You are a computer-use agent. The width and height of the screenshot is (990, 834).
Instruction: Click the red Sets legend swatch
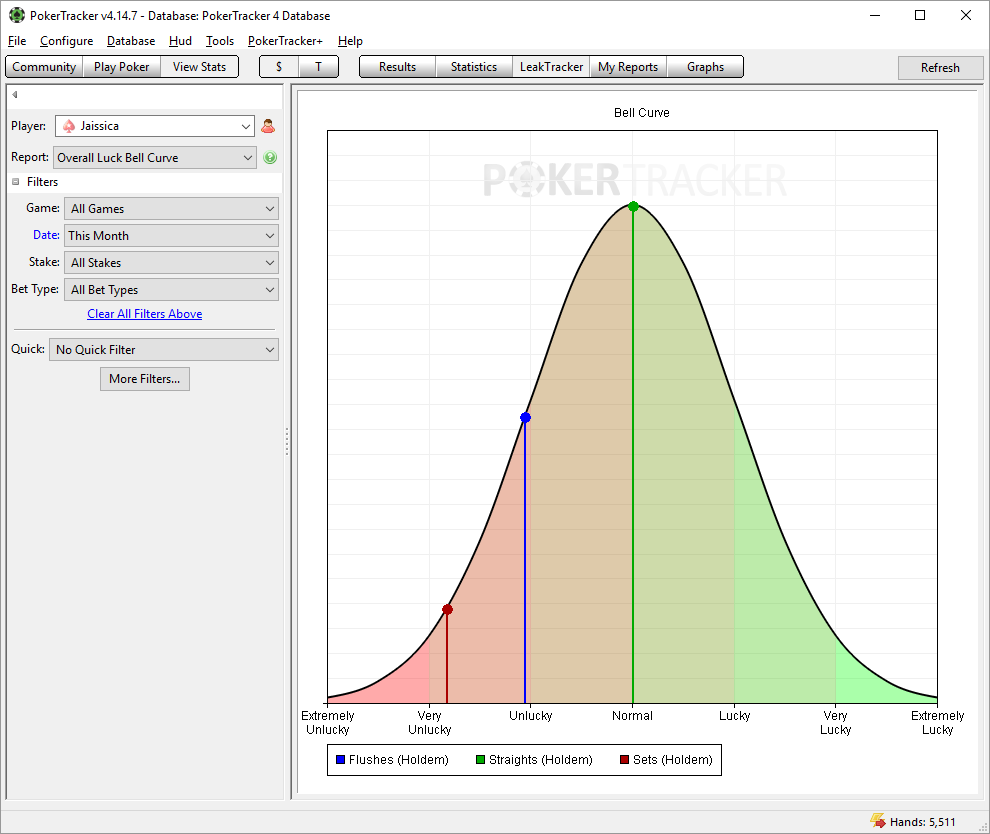(624, 760)
